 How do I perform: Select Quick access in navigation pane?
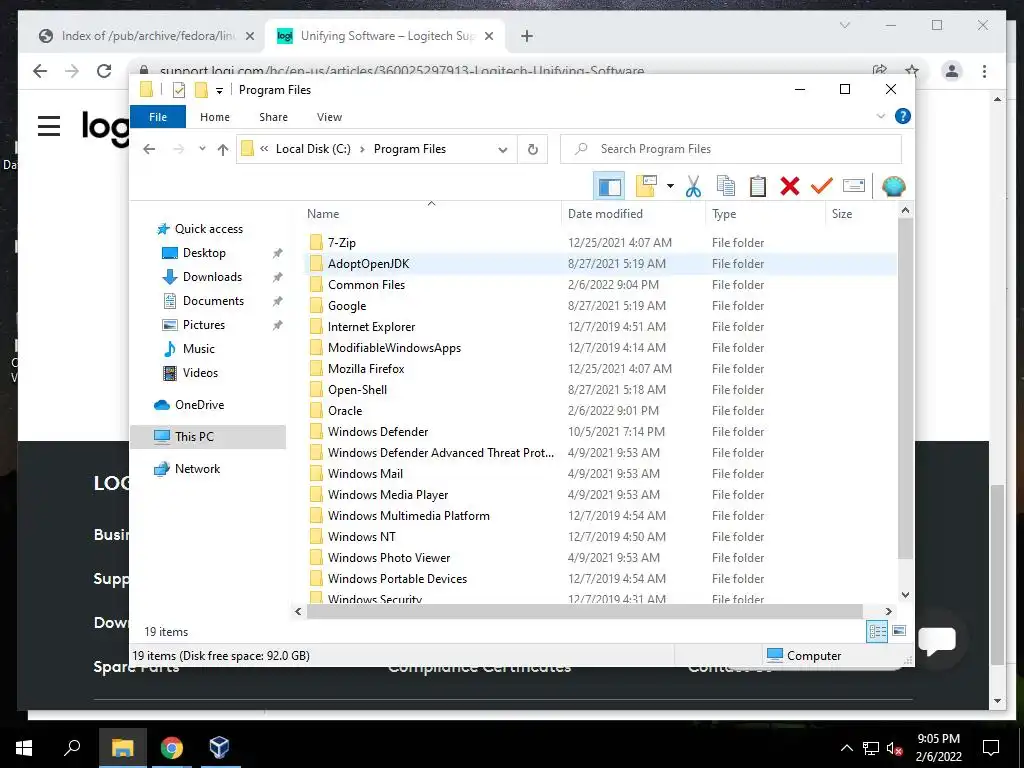coord(208,229)
